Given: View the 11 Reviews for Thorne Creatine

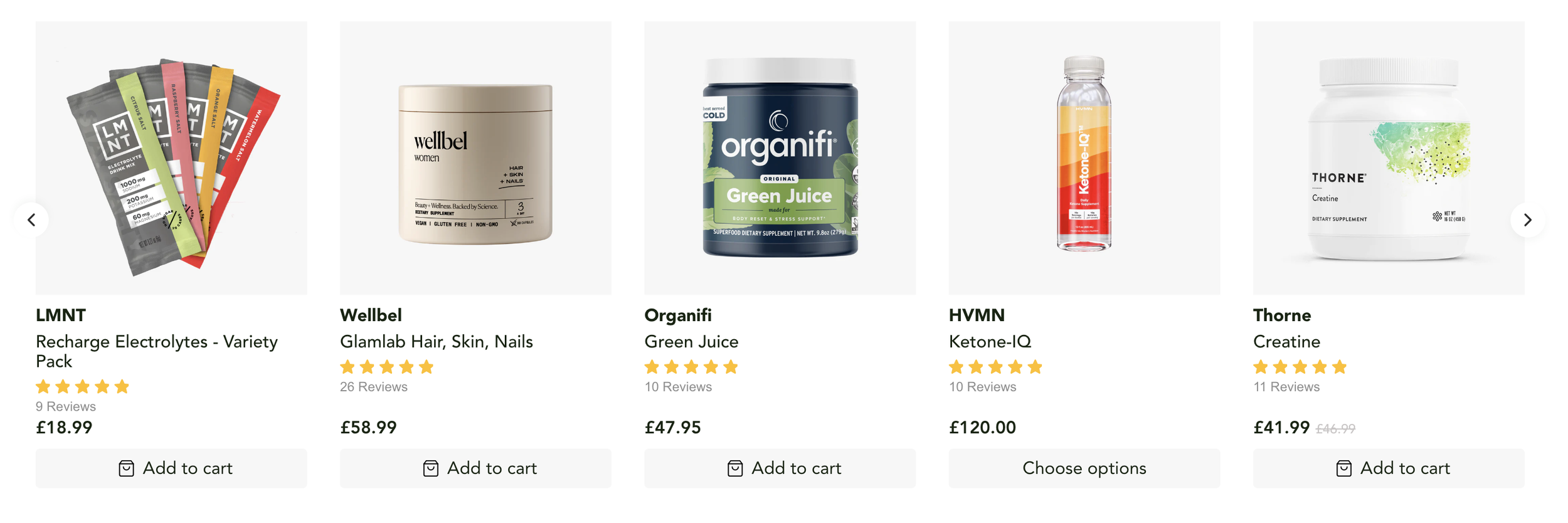Looking at the screenshot, I should pyautogui.click(x=1286, y=387).
